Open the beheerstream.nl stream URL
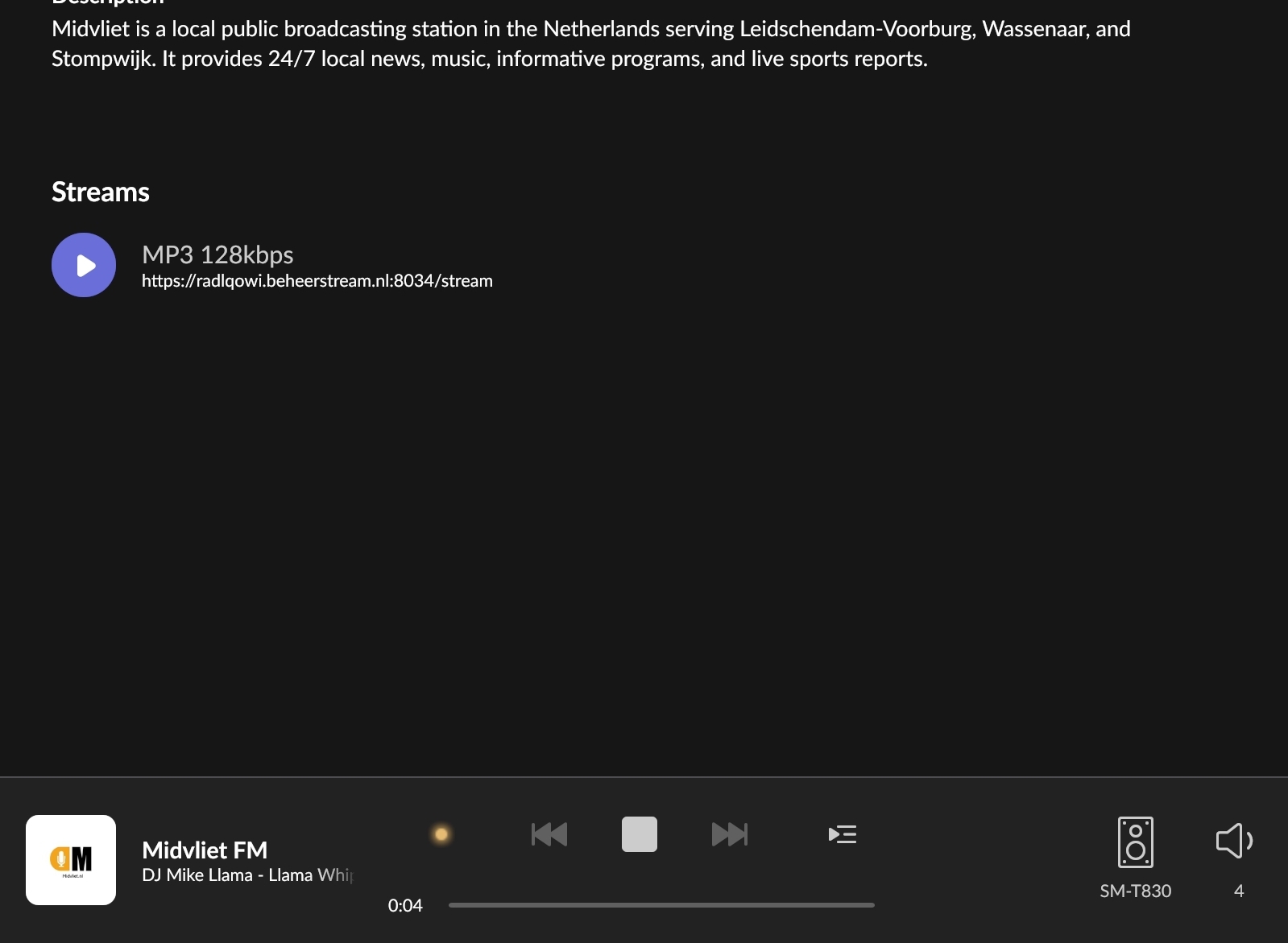Image resolution: width=1288 pixels, height=943 pixels. pyautogui.click(x=317, y=281)
